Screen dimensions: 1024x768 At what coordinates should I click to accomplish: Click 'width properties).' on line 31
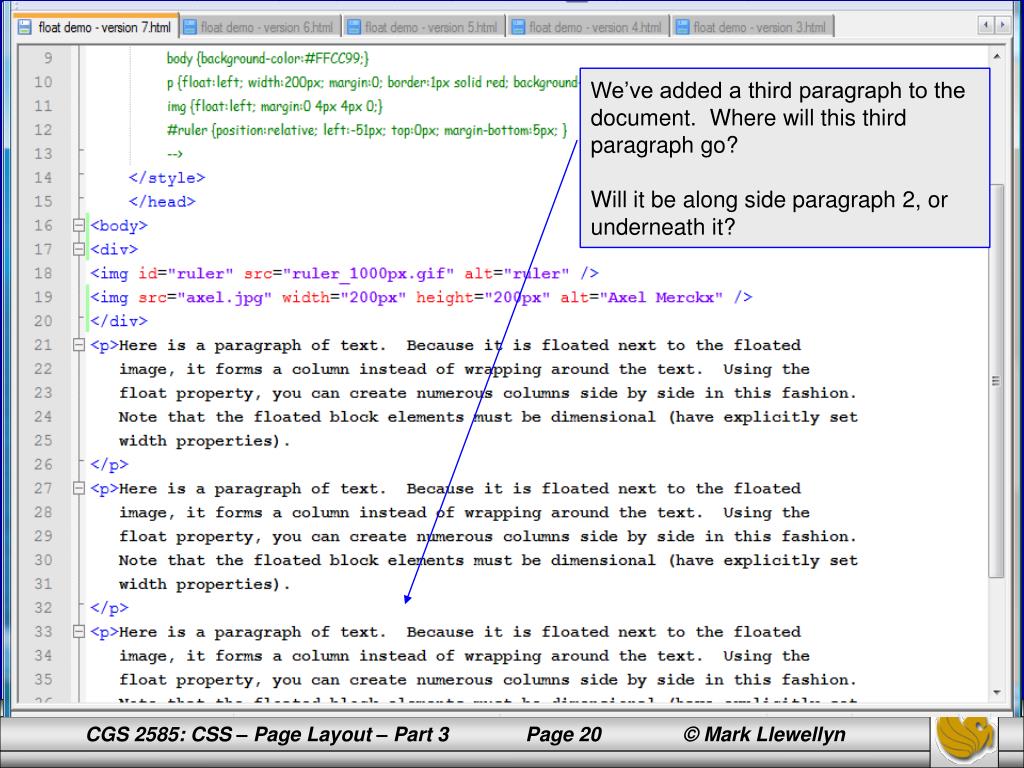tap(204, 584)
